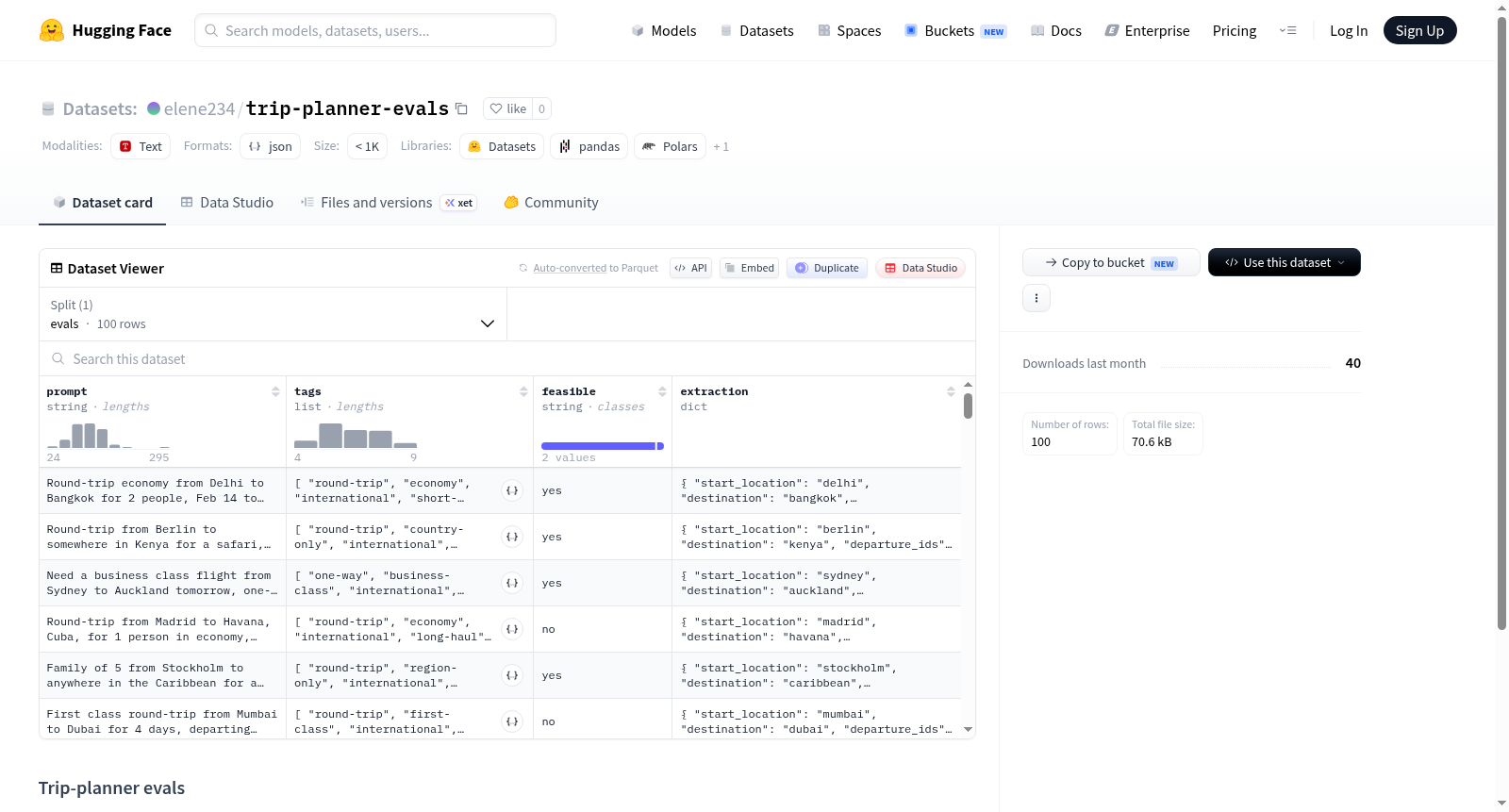Click the Duplicate button
1509x812 pixels.
tap(826, 268)
